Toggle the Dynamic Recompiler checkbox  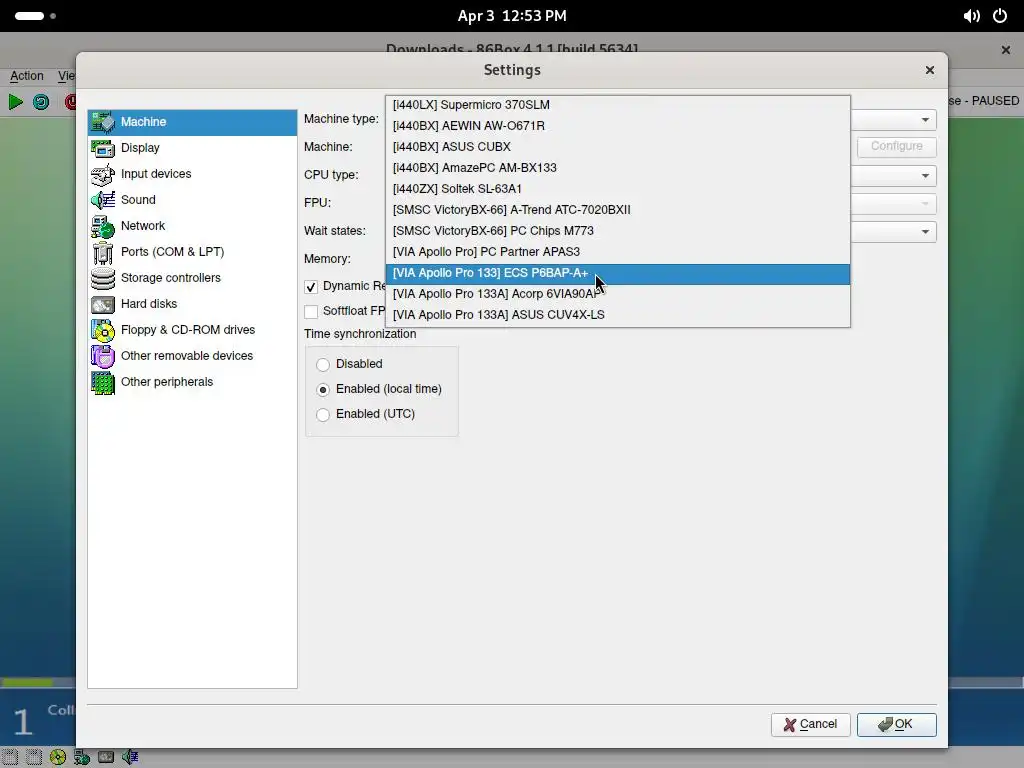click(311, 287)
